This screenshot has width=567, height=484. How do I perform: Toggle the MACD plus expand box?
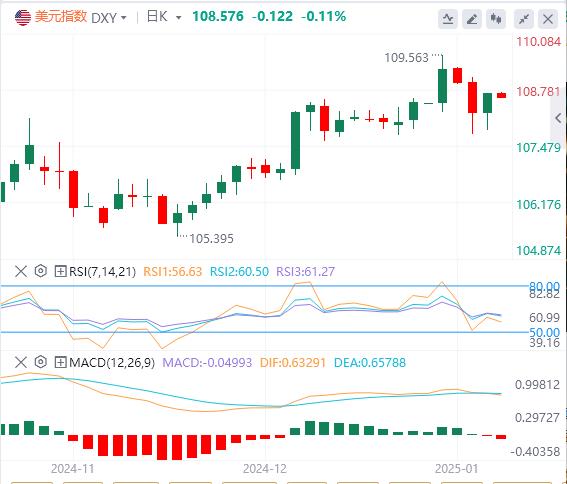pos(60,362)
